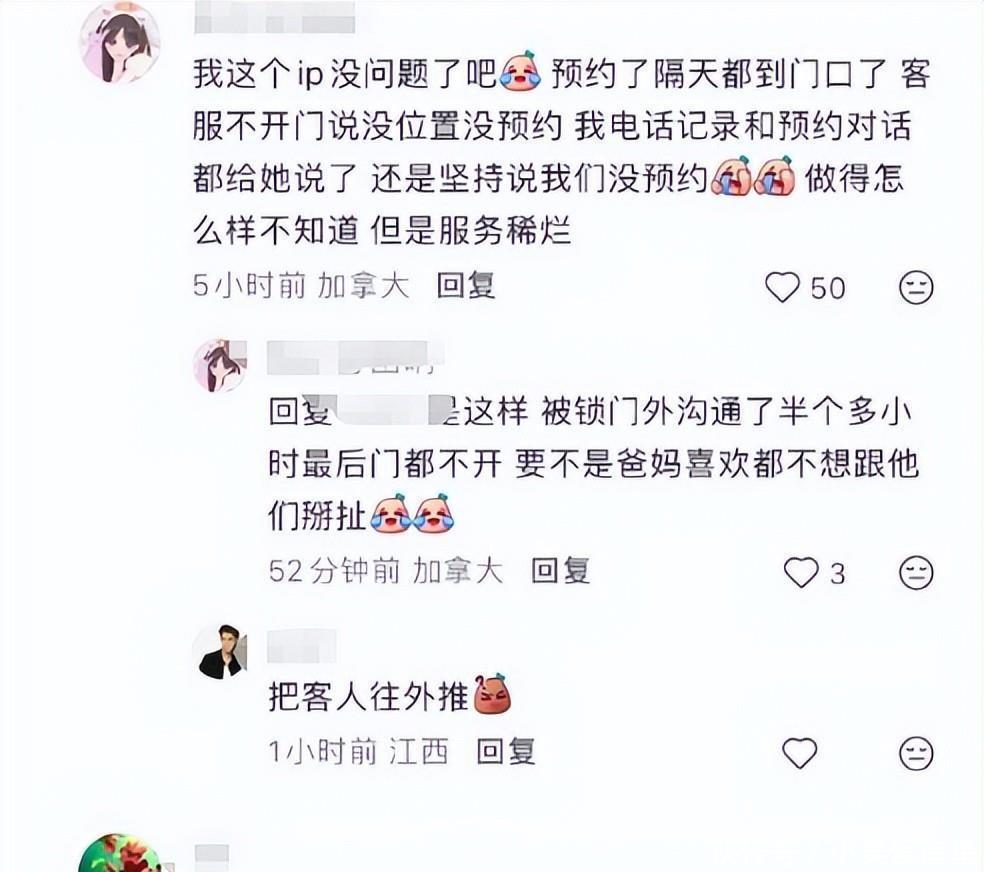This screenshot has height=872, width=984.
Task: Tap the like count 50
Action: (x=828, y=289)
